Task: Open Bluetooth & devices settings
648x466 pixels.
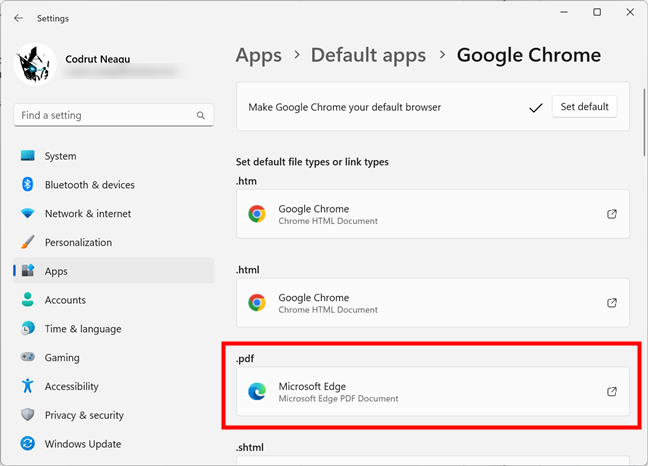Action: tap(89, 185)
